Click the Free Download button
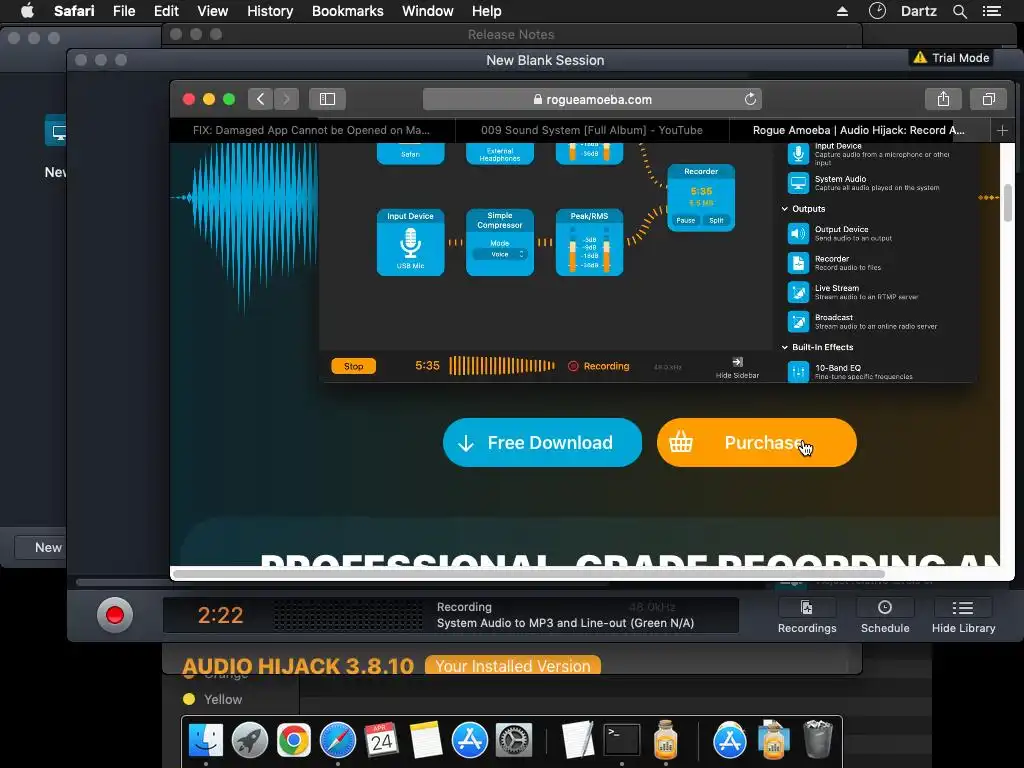This screenshot has width=1024, height=768. [x=542, y=443]
